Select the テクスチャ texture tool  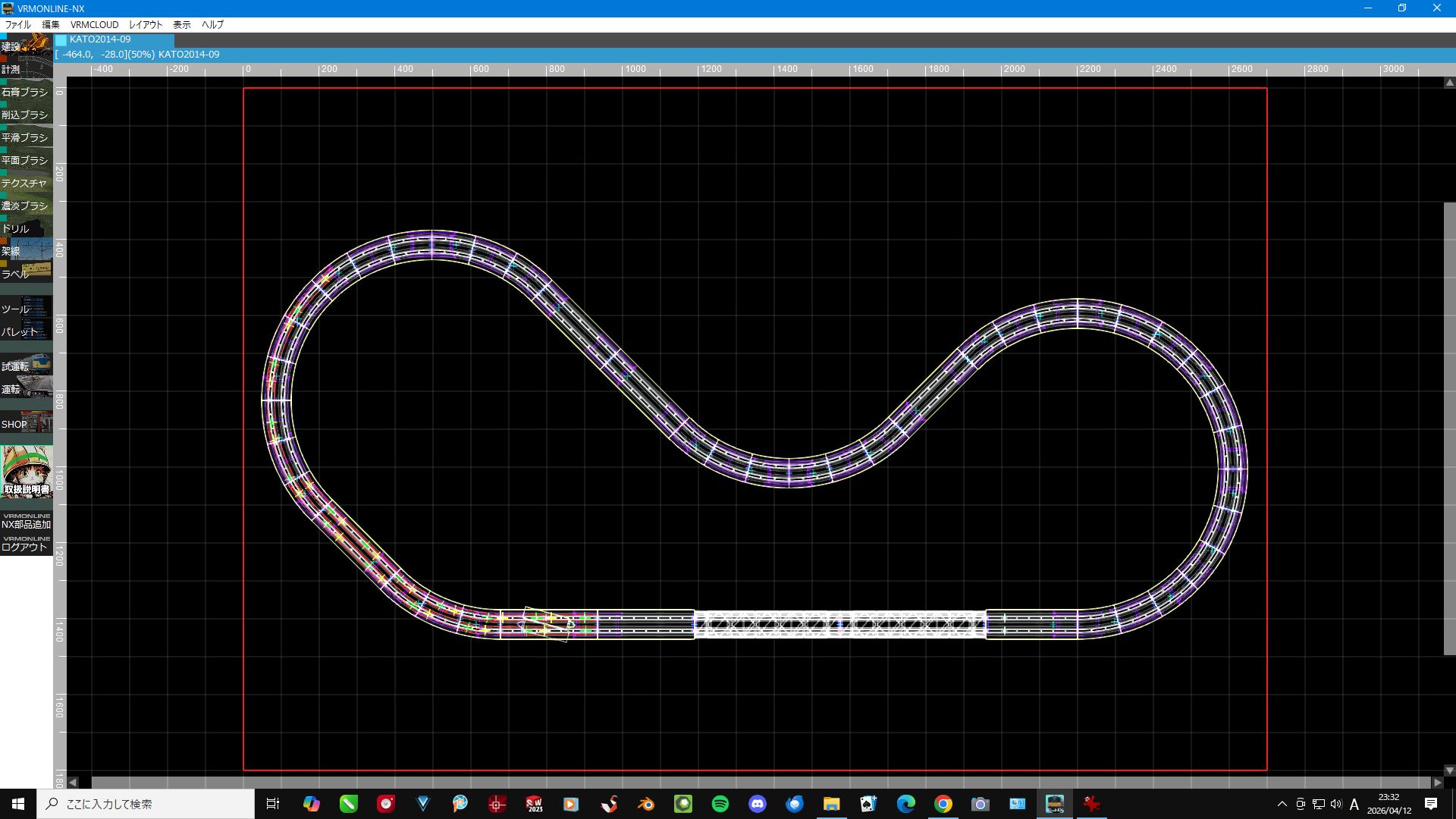point(27,182)
